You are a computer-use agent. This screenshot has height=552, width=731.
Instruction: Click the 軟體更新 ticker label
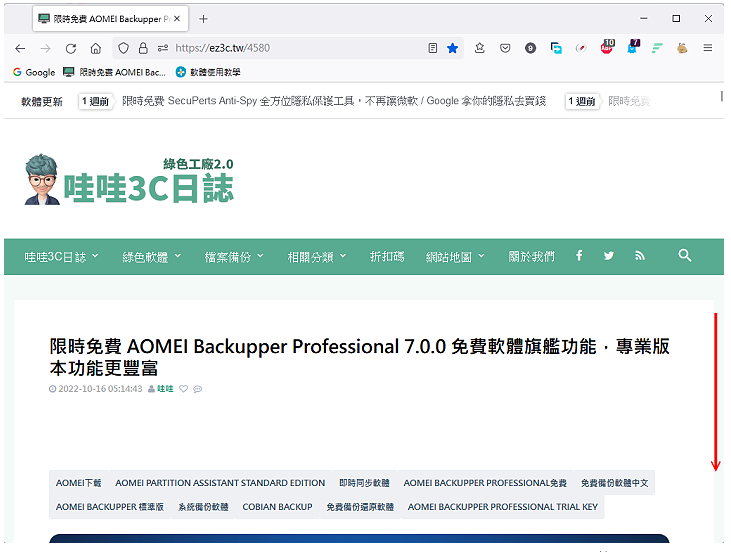pos(42,102)
